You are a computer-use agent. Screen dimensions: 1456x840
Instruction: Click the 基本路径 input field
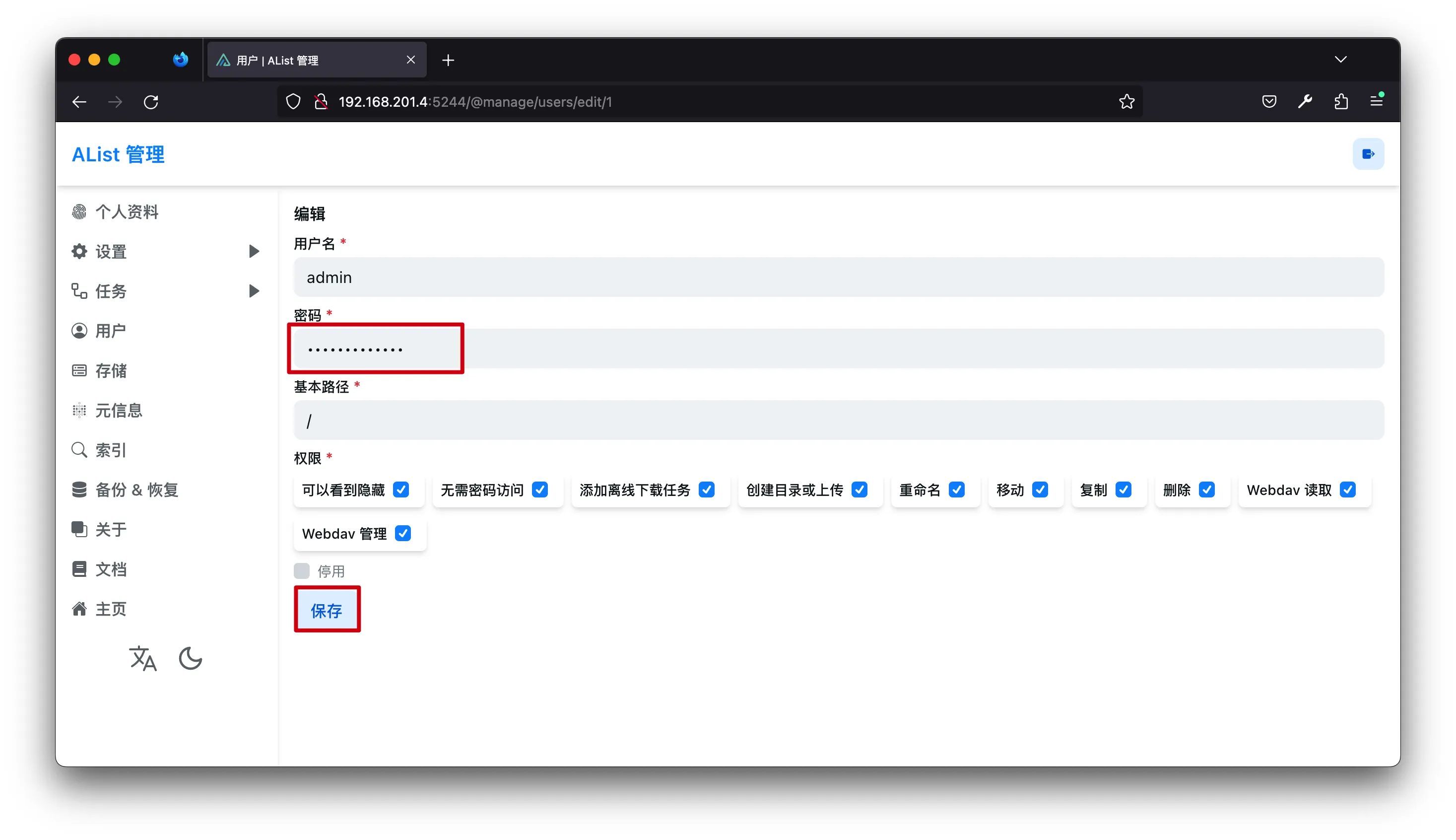(x=839, y=420)
